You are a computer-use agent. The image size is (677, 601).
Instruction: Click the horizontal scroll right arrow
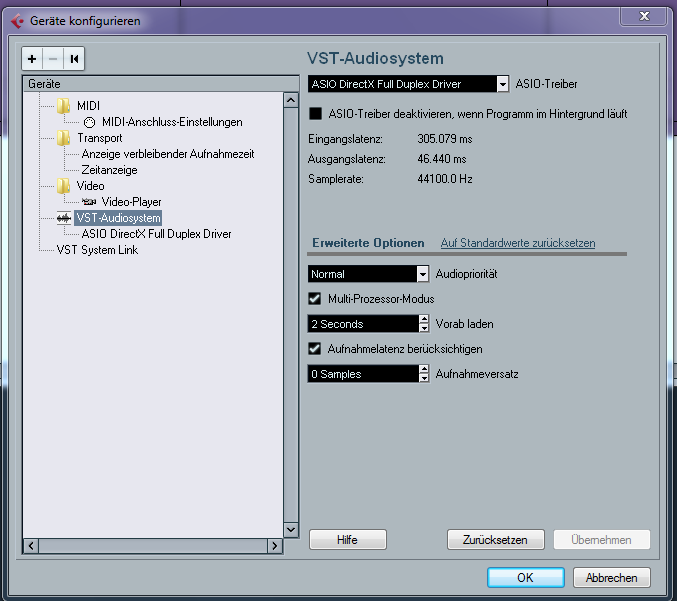(275, 546)
